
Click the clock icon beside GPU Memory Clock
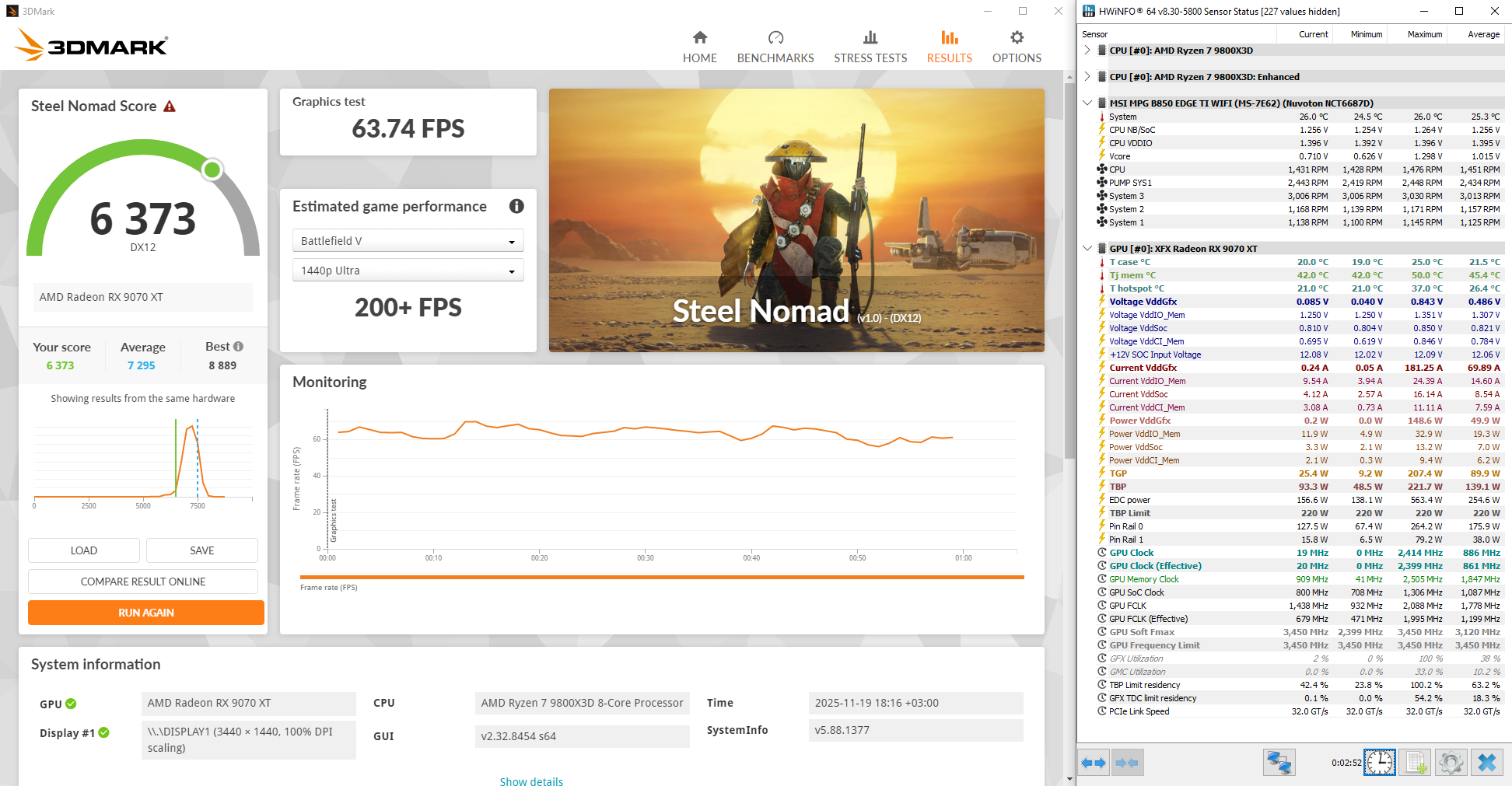pyautogui.click(x=1101, y=579)
